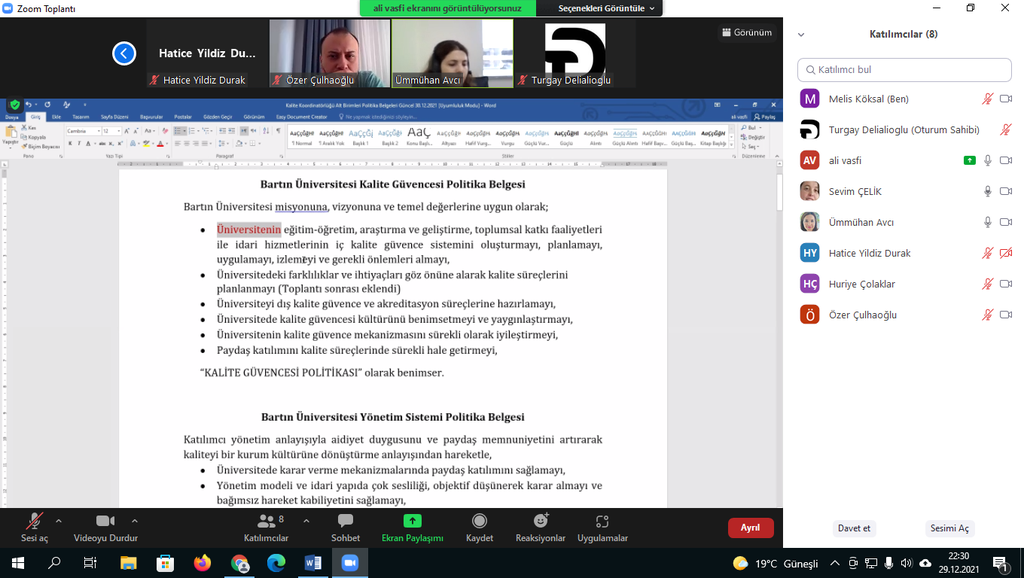Click the Katılımcı bul search field

904,70
